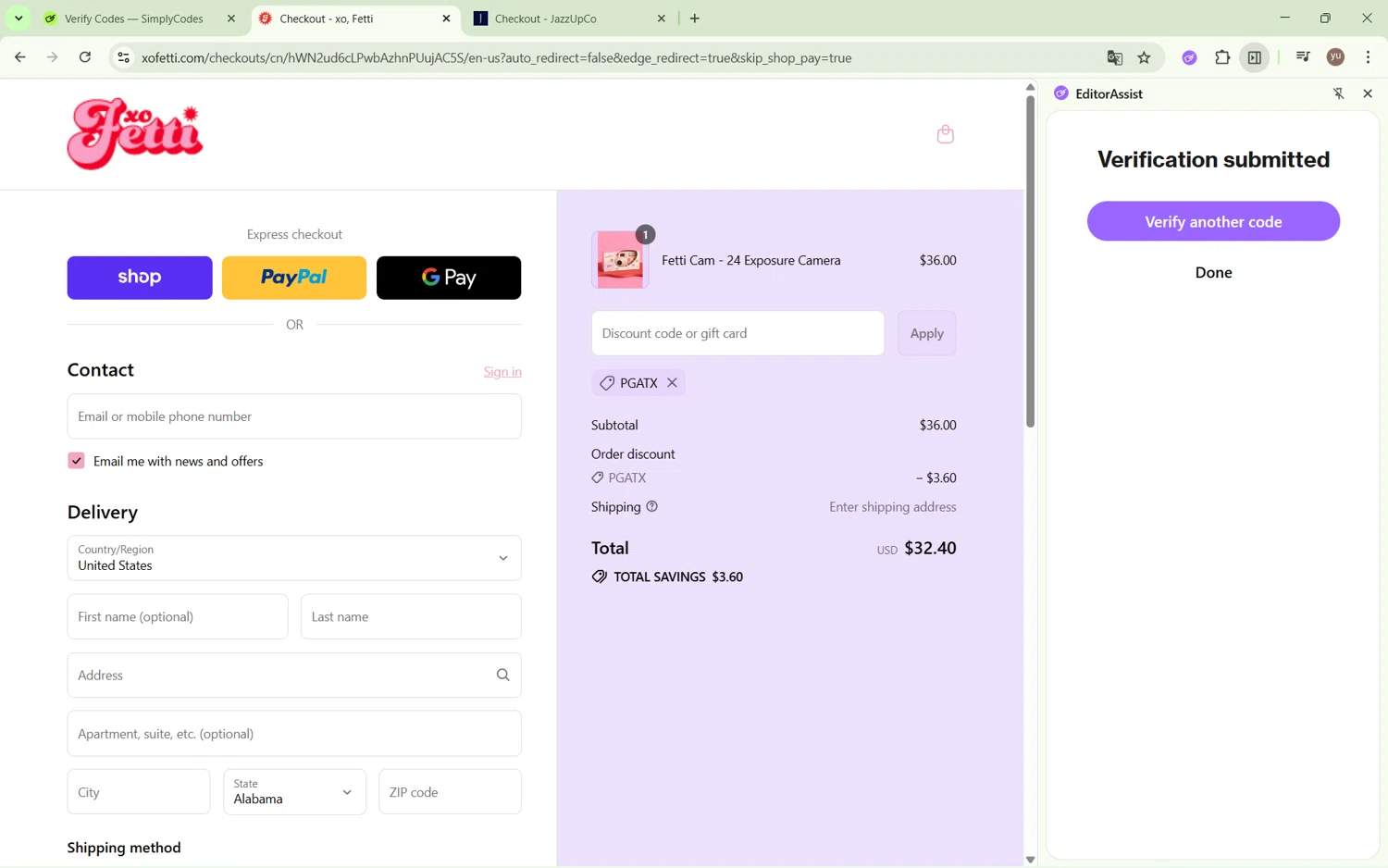Click the address search magnifier icon
Viewport: 1388px width, 868px height.
tap(502, 676)
